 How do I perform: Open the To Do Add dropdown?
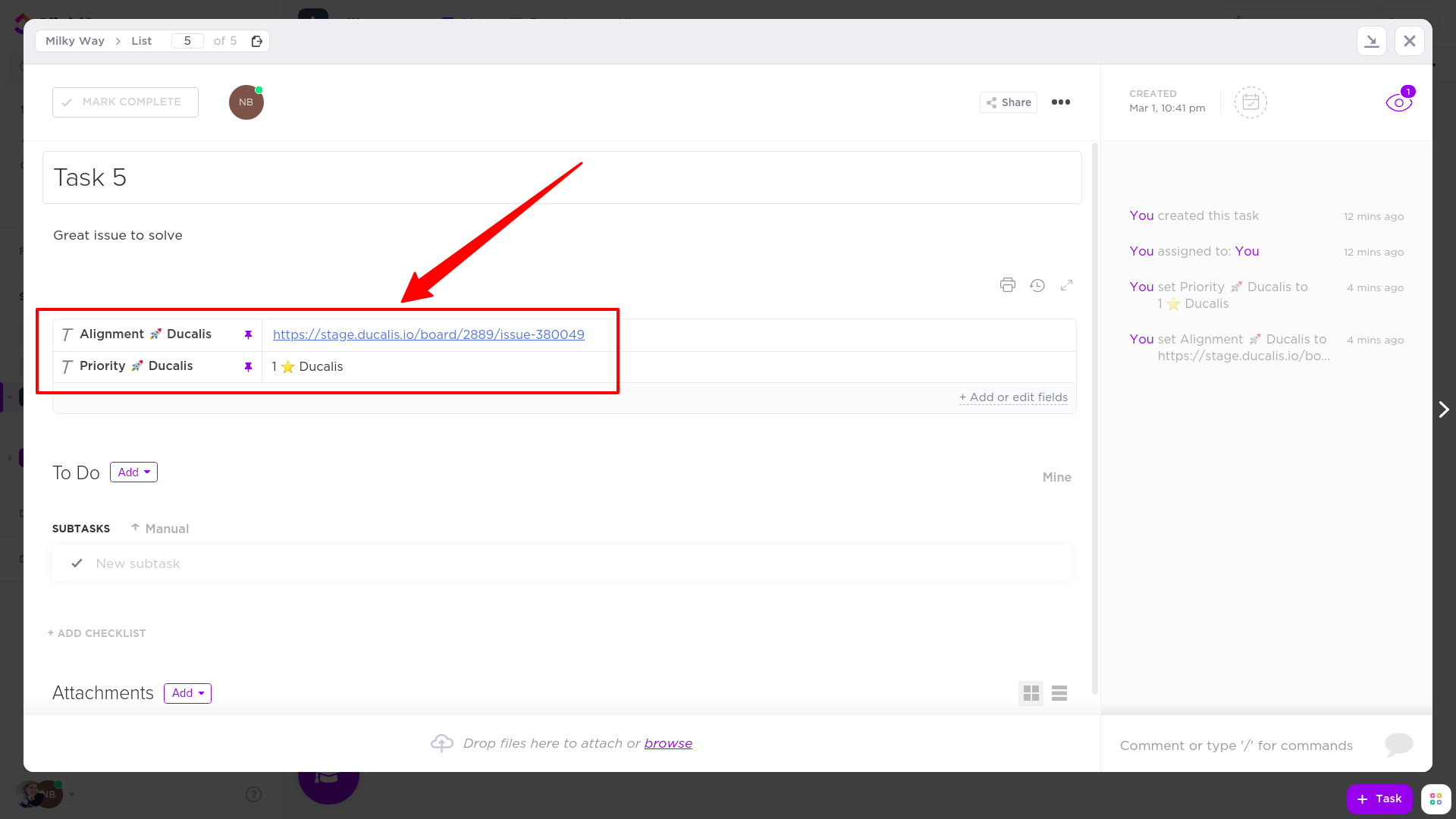[x=133, y=472]
